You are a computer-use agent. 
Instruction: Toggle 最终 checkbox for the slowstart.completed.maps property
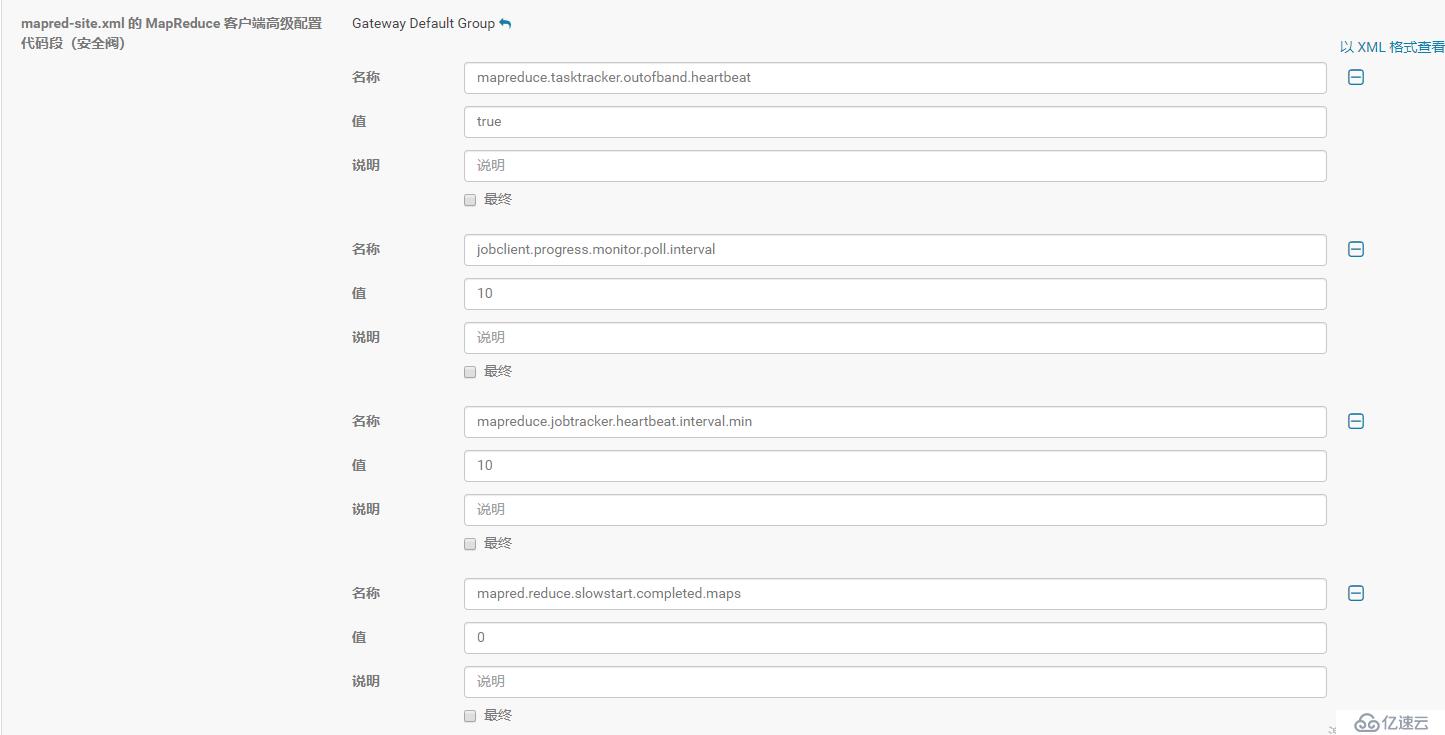470,716
